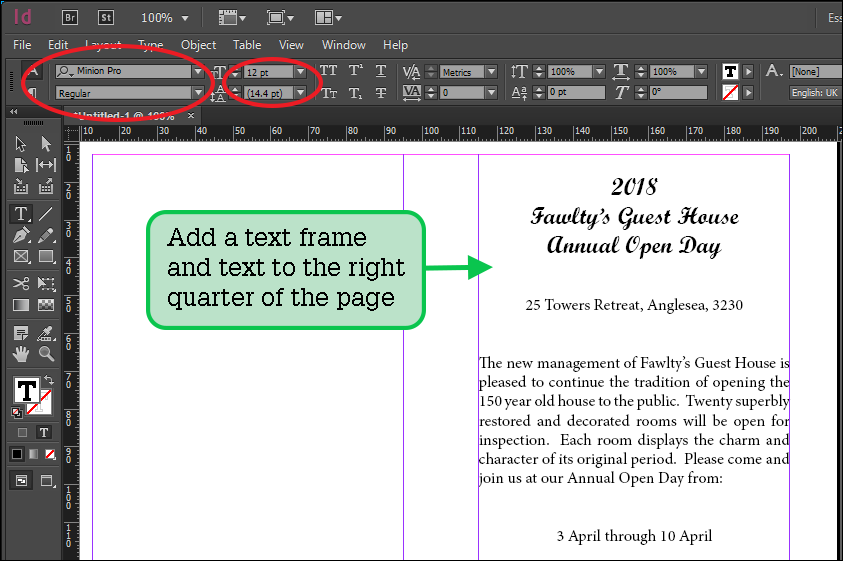843x561 pixels.
Task: Click the skew angle 0° field
Action: tap(678, 93)
